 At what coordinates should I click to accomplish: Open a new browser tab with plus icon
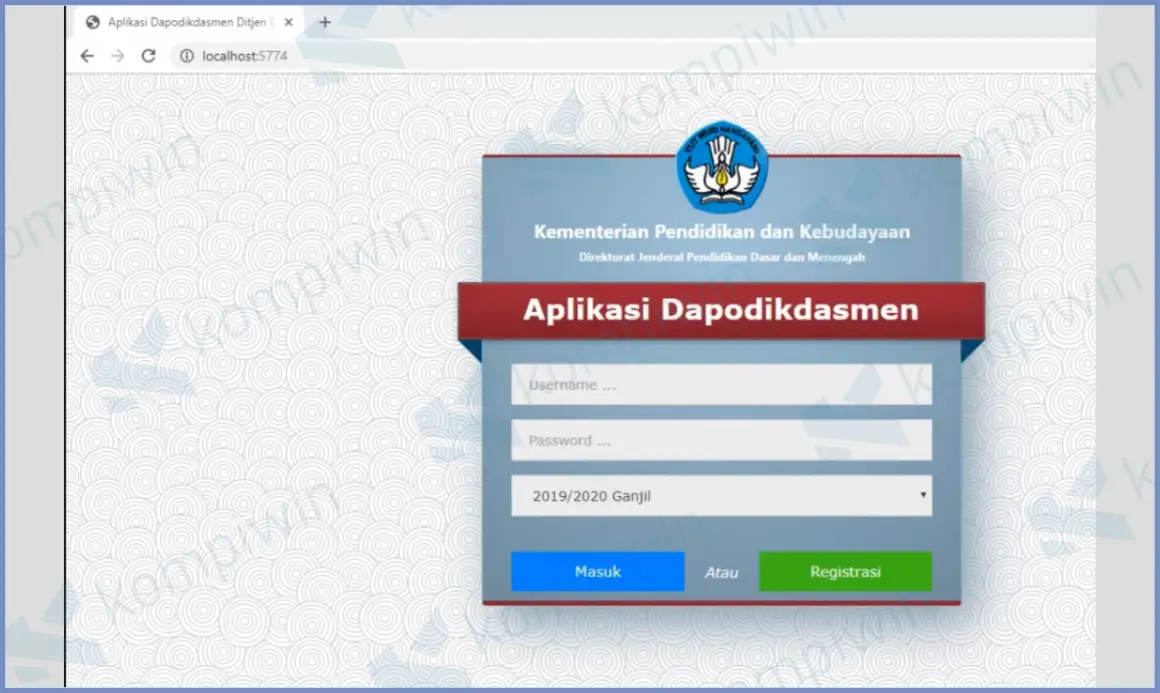[x=324, y=21]
